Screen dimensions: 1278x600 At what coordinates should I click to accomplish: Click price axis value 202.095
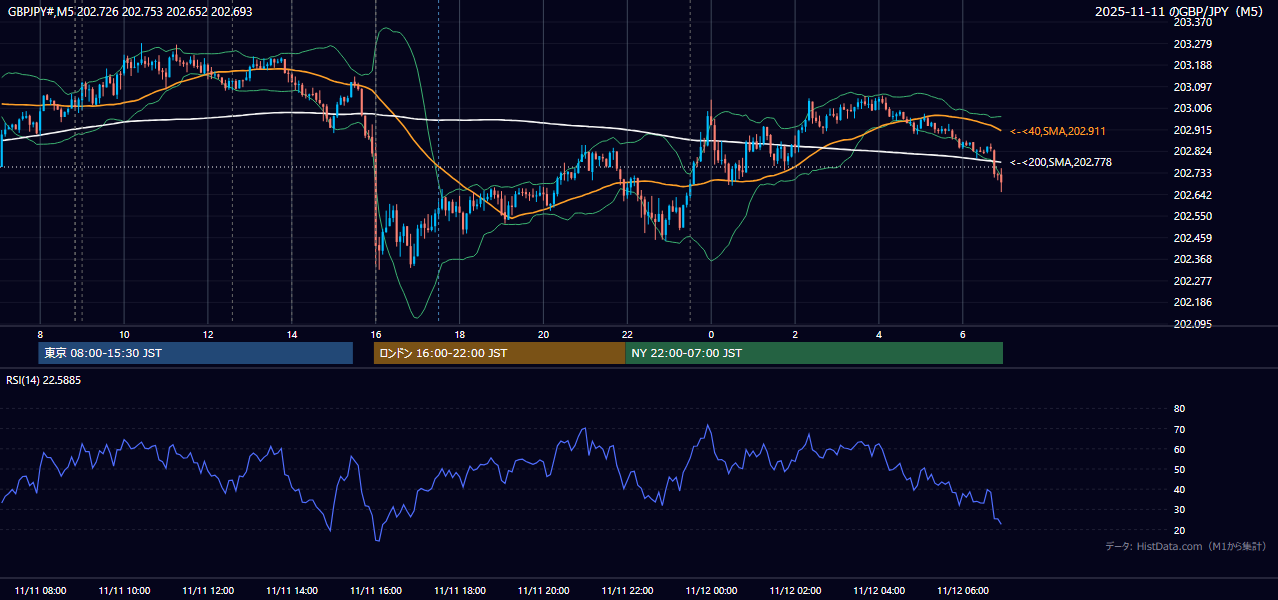tap(1193, 324)
